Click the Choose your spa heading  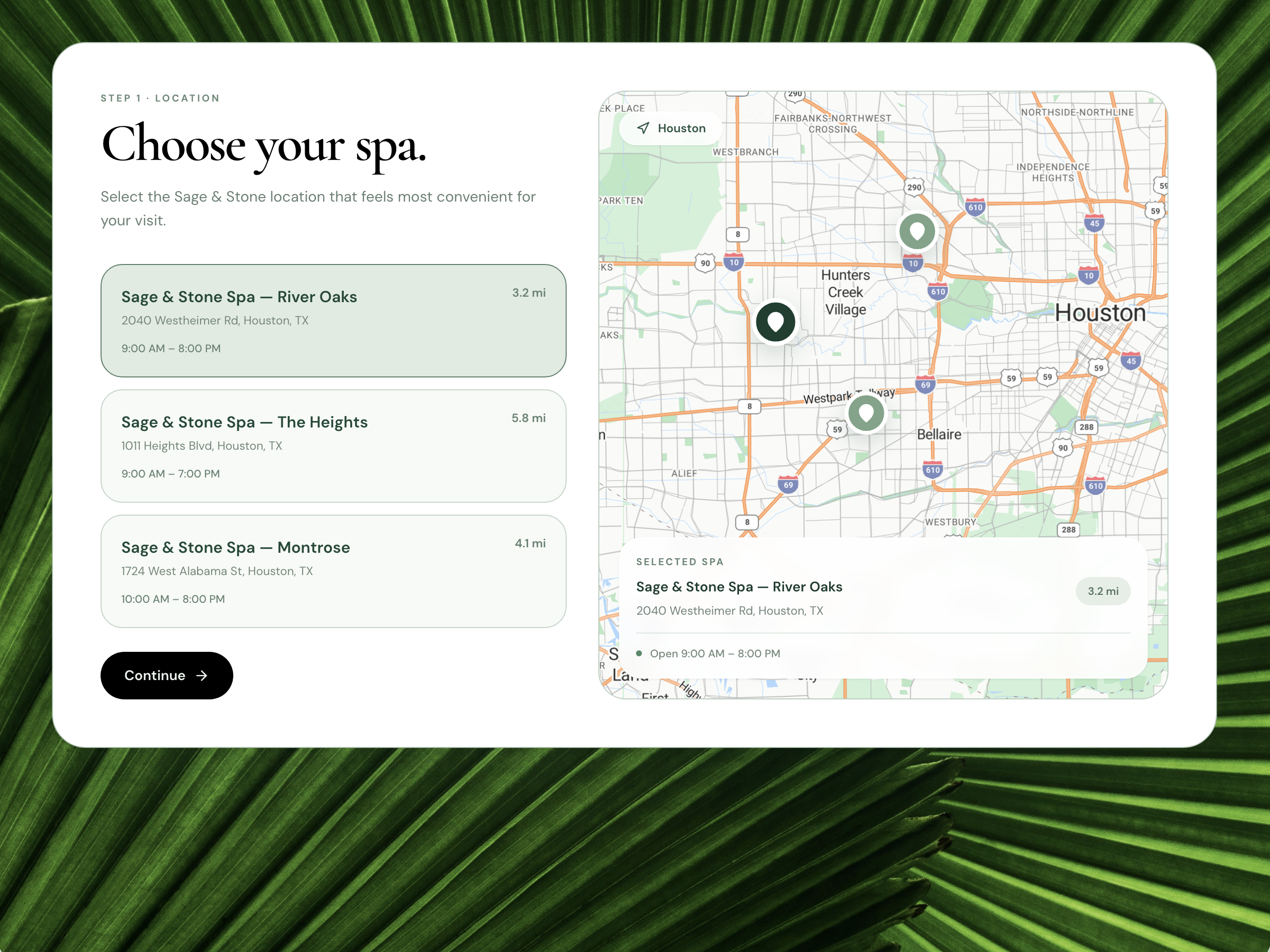[x=264, y=146]
